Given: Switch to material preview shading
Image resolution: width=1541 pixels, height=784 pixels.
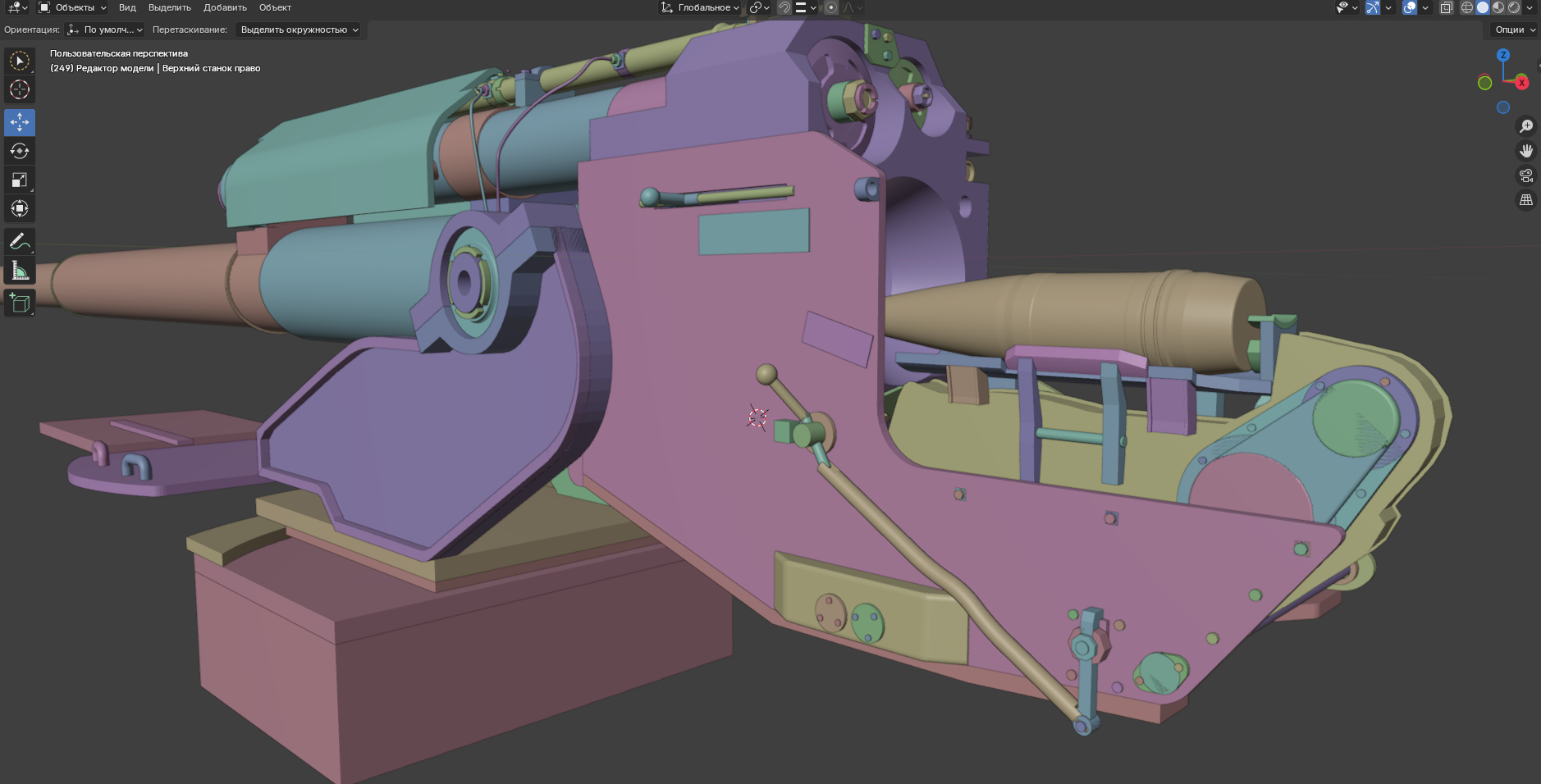Looking at the screenshot, I should pyautogui.click(x=1498, y=7).
